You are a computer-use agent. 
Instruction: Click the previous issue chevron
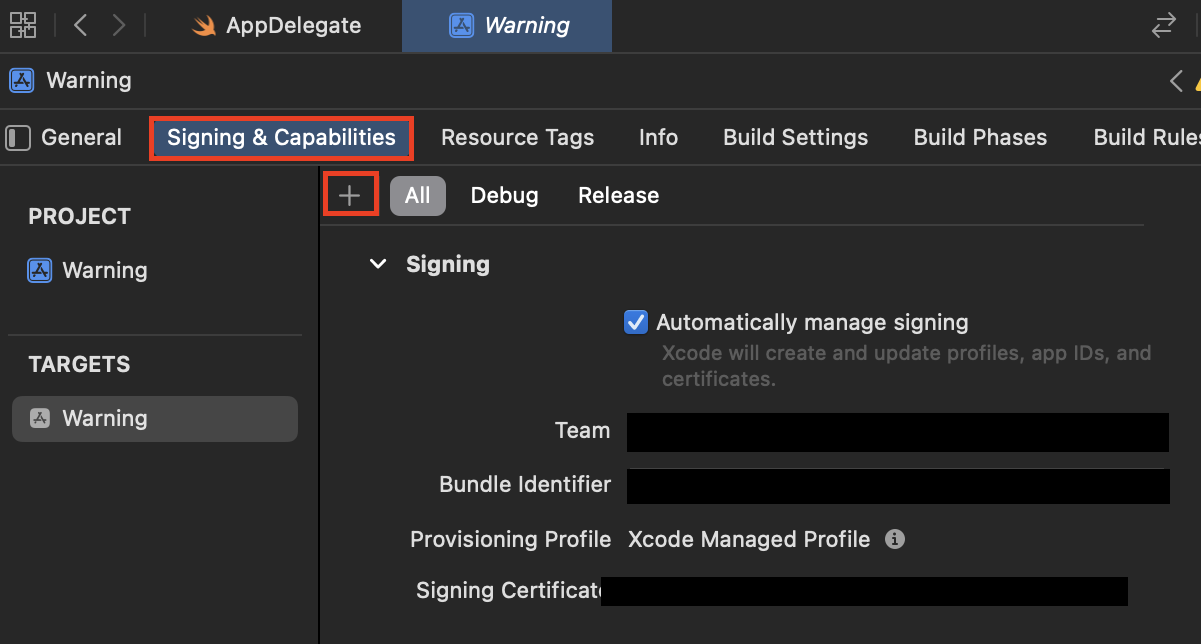pyautogui.click(x=1176, y=81)
